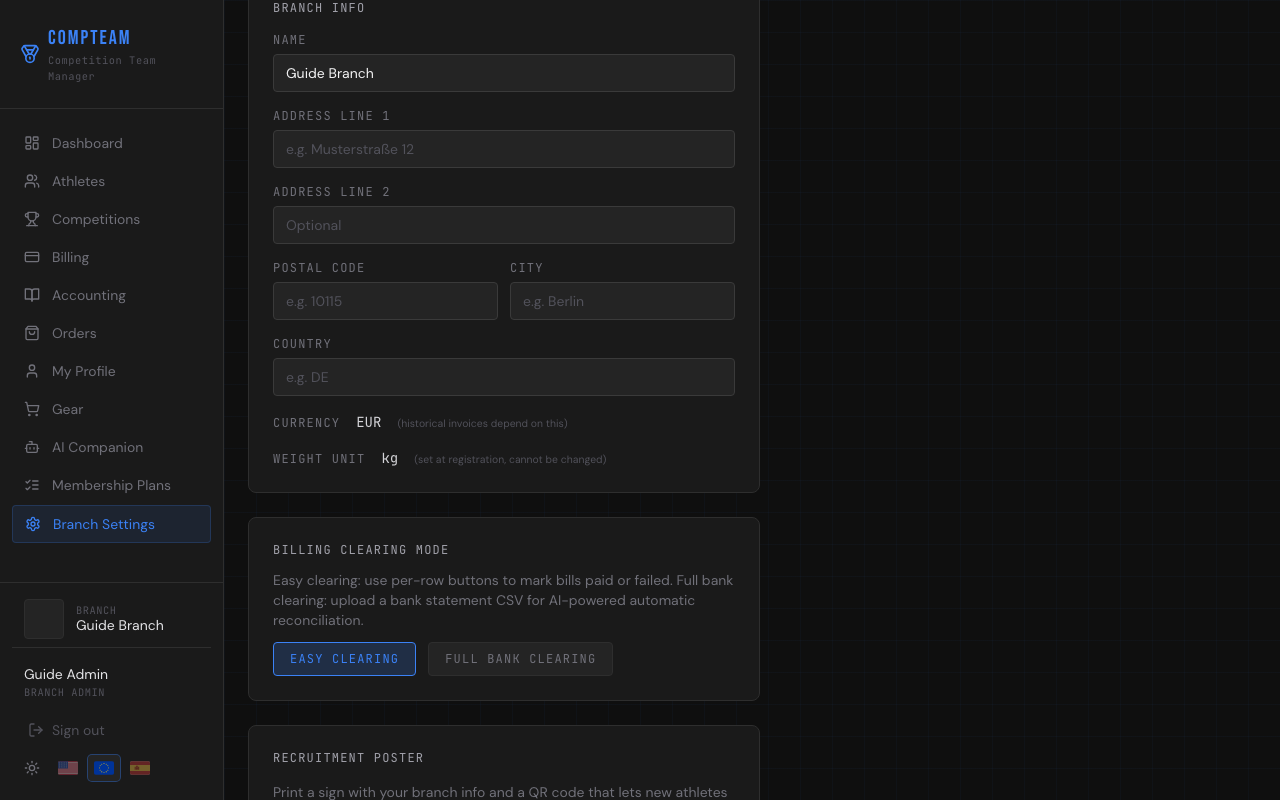Click the Recruitment Poster heading
The width and height of the screenshot is (1280, 800).
pos(348,758)
